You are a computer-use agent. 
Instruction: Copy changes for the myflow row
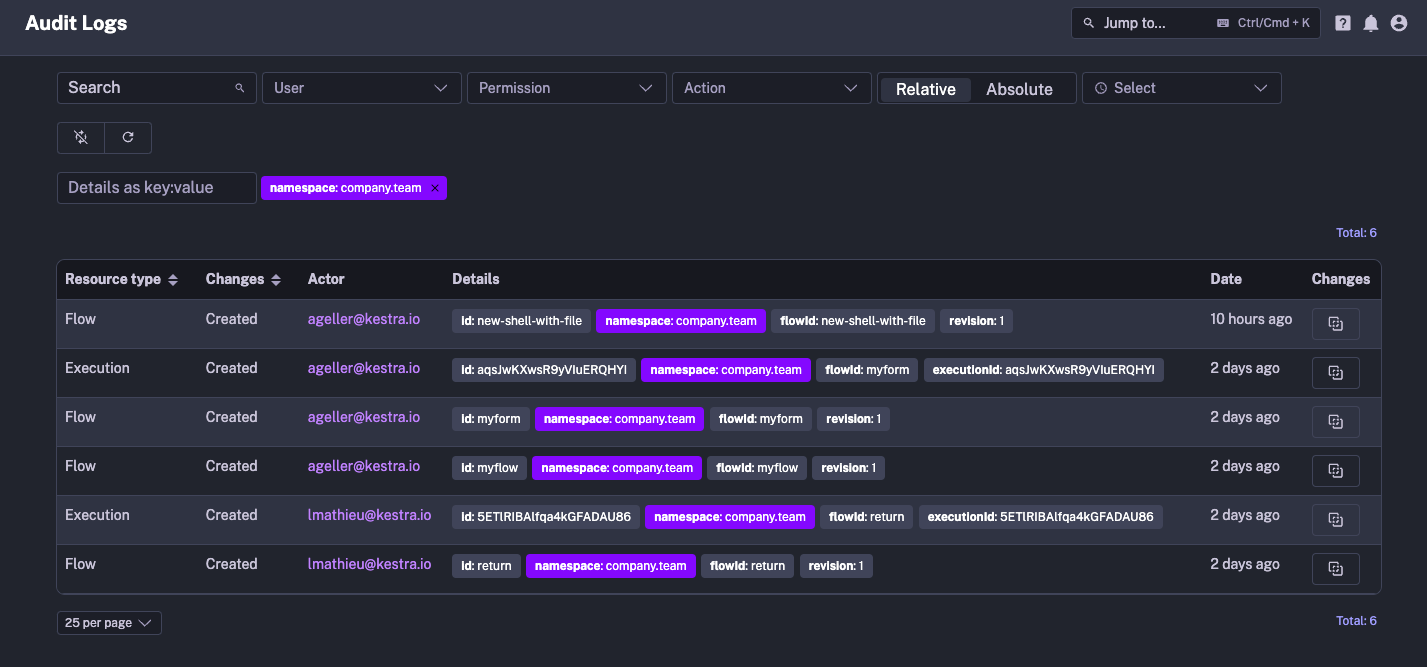tap(1335, 470)
